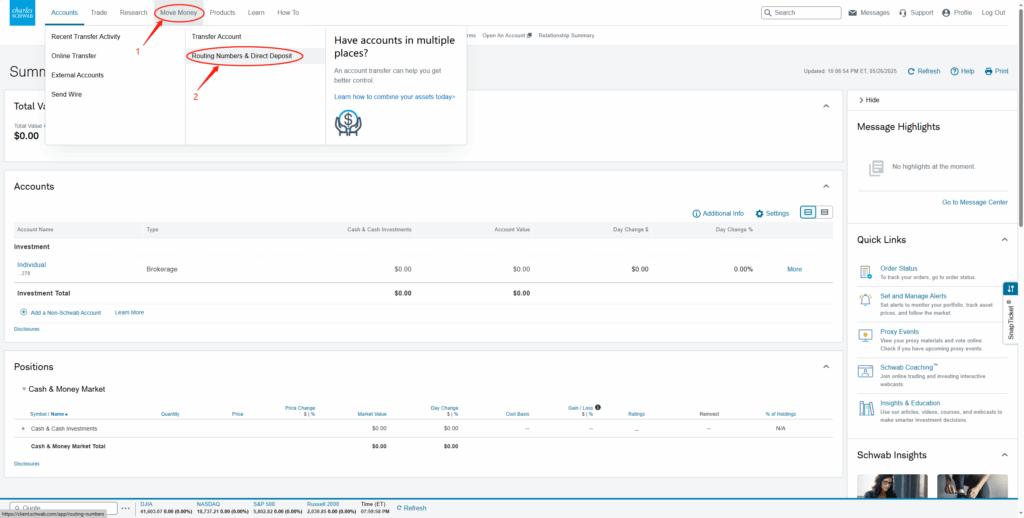Click the Refresh icon near Updated timestamp
The image size is (1024, 518).
pyautogui.click(x=911, y=71)
